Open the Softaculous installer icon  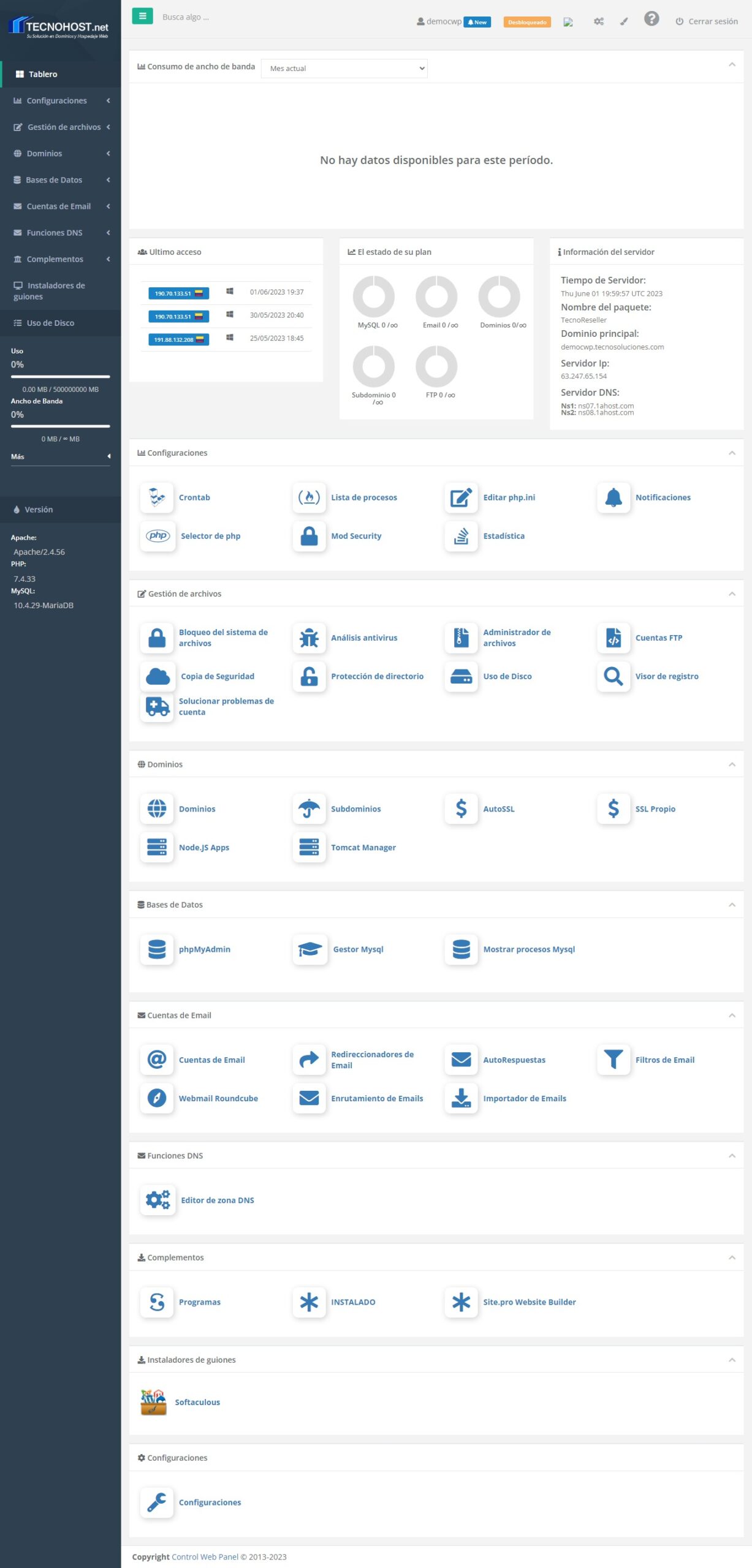(x=153, y=1401)
